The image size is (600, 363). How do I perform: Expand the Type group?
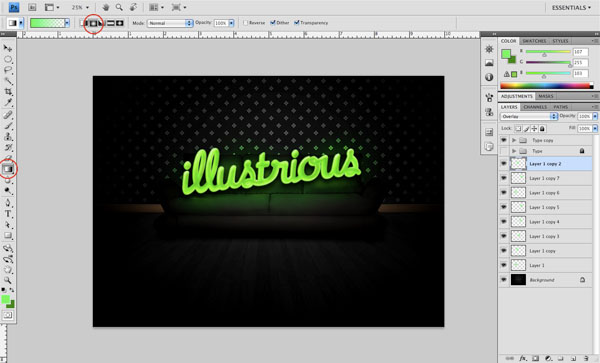514,151
